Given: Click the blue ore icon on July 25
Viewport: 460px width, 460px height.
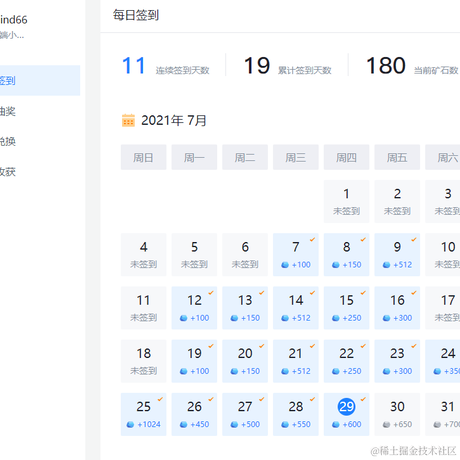Looking at the screenshot, I should (130, 425).
